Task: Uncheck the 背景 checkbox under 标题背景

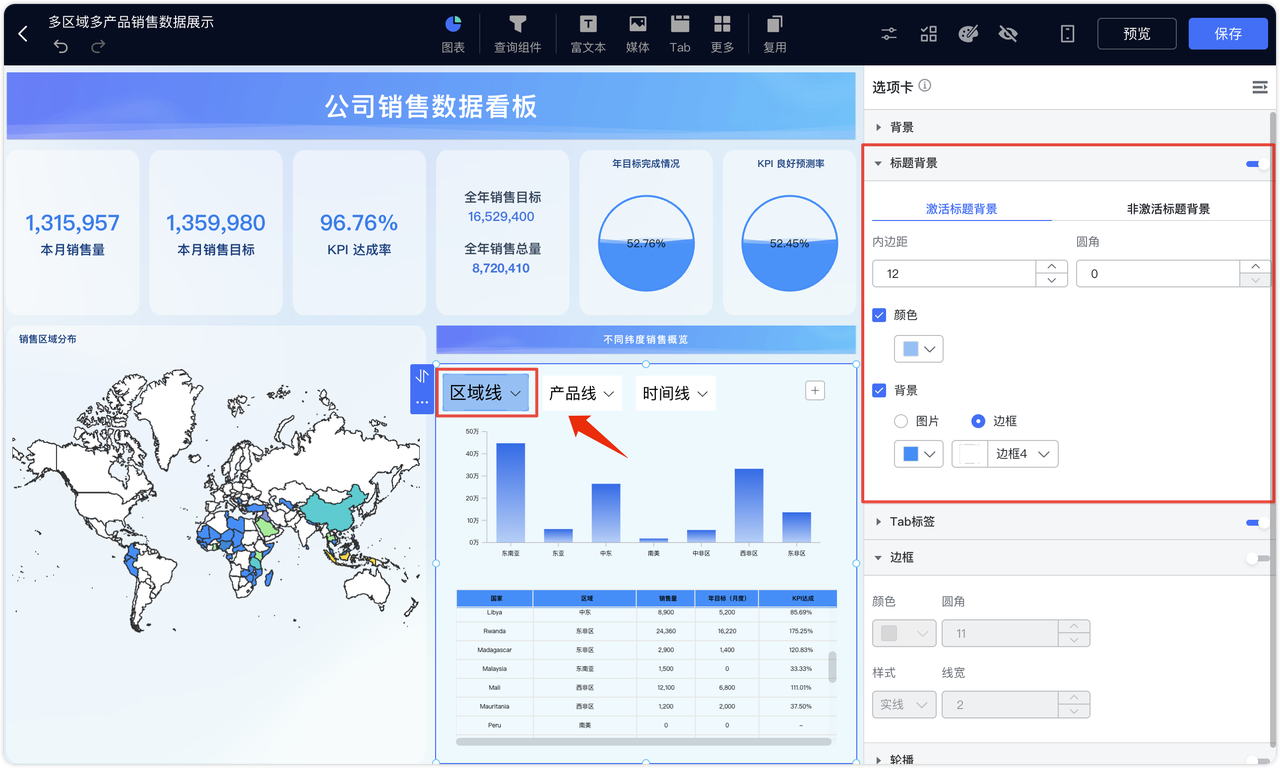Action: point(880,391)
